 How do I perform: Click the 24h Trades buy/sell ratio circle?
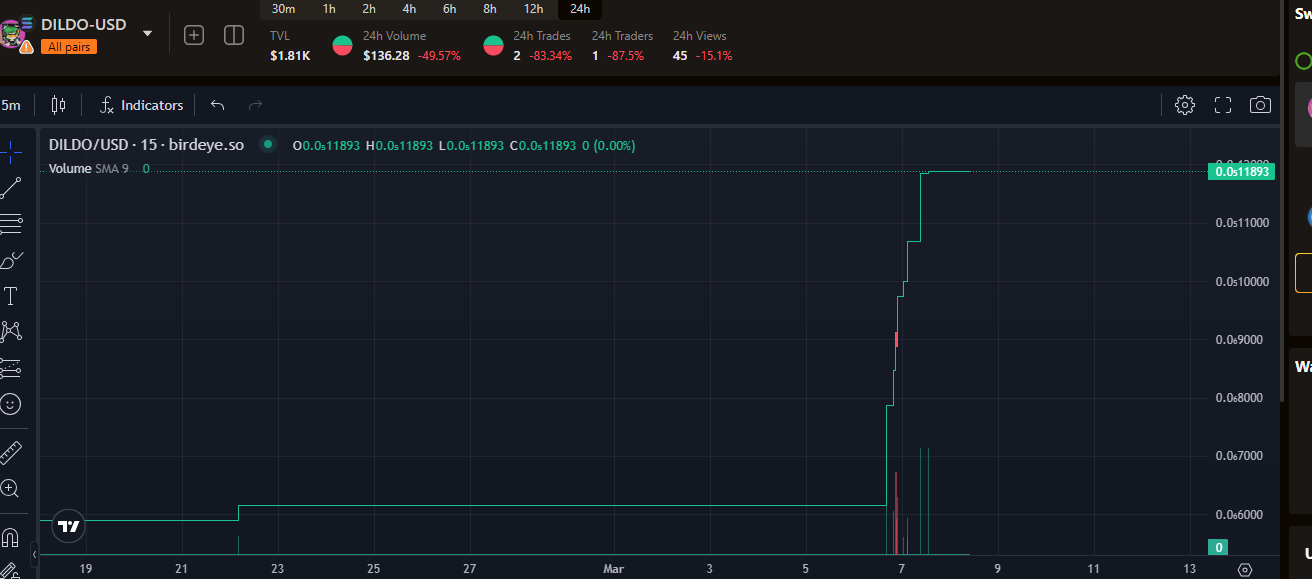[x=493, y=46]
